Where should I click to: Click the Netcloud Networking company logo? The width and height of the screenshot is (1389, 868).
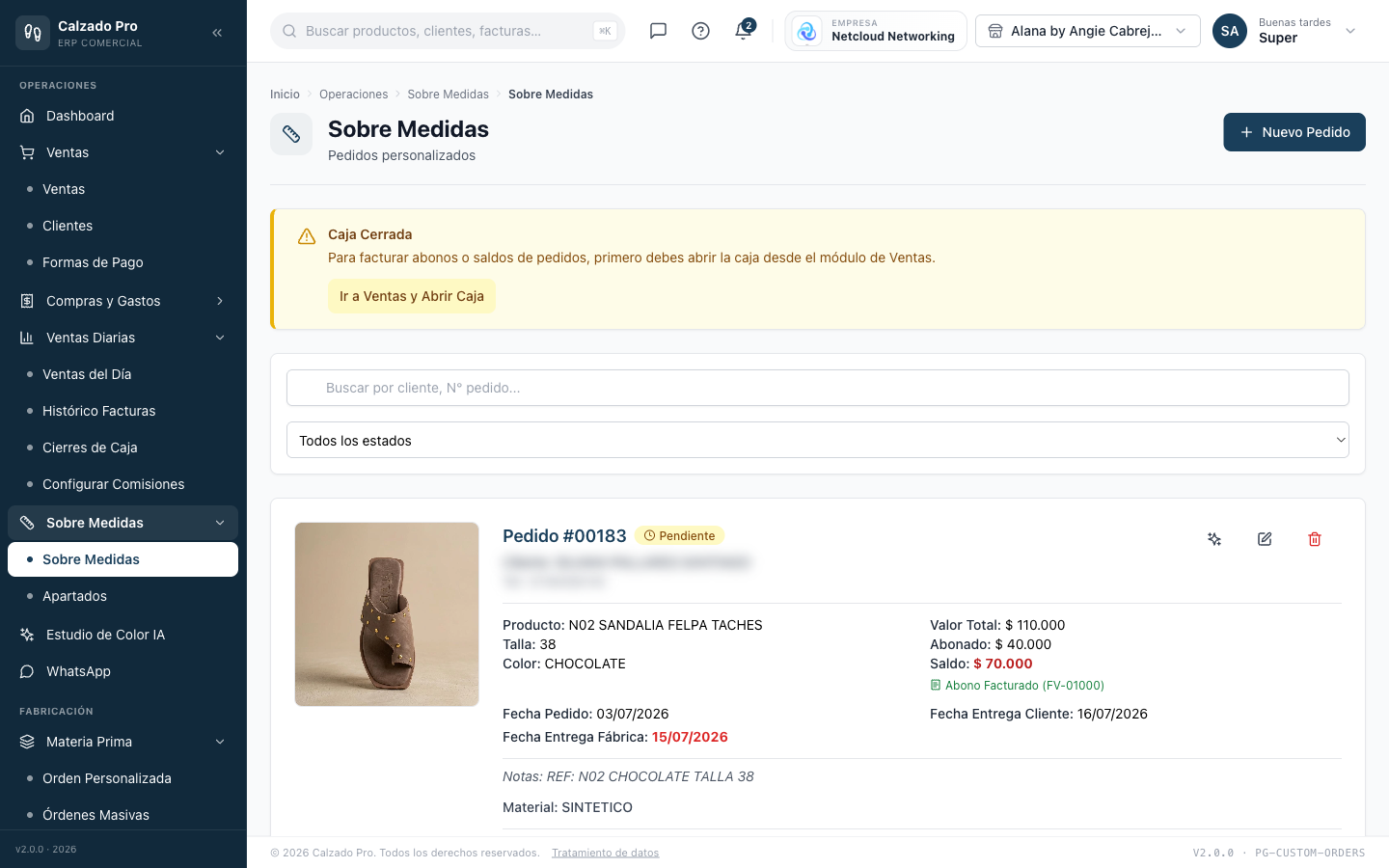pyautogui.click(x=807, y=31)
